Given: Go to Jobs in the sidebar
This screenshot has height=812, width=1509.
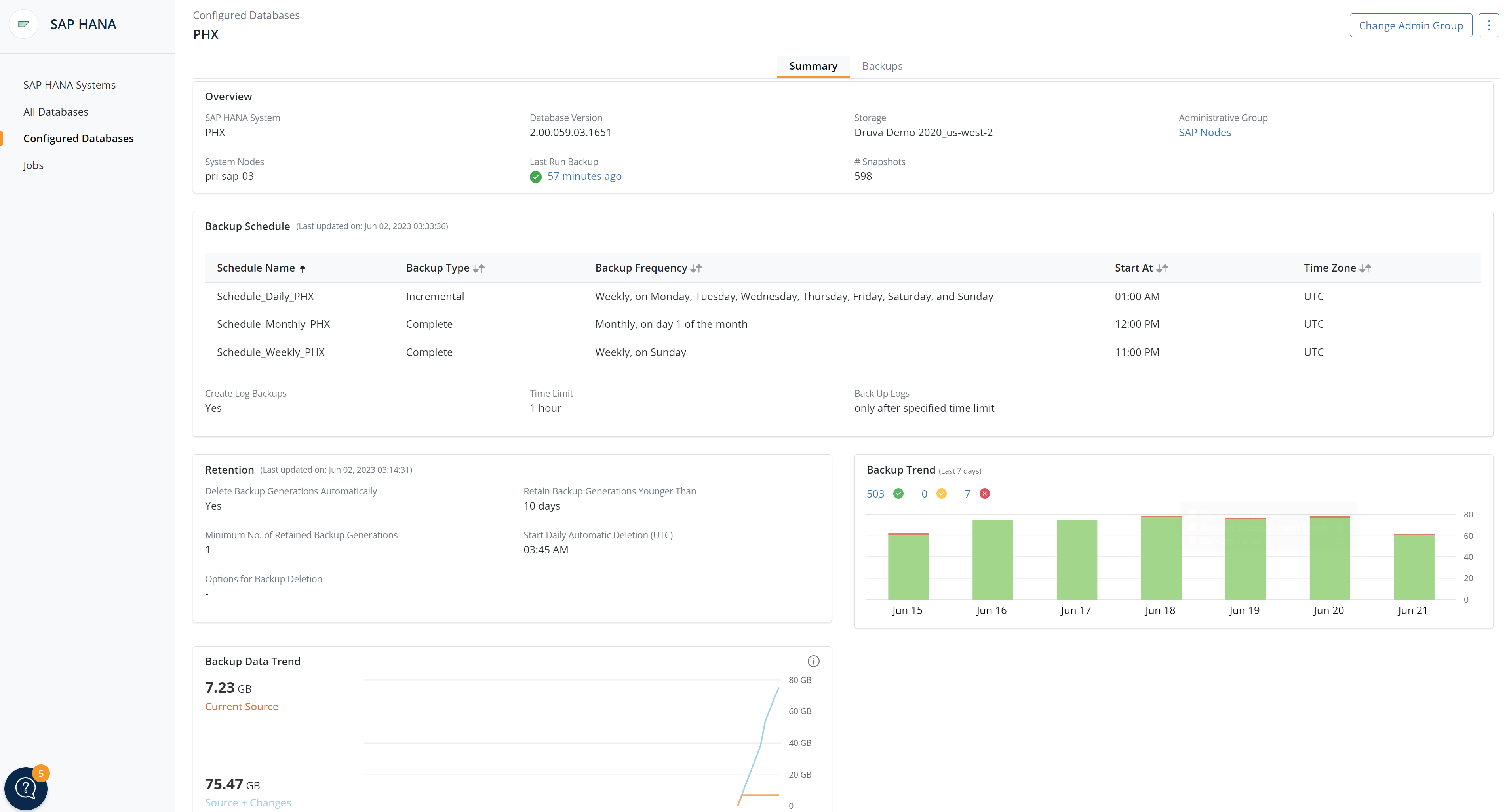Looking at the screenshot, I should click(x=33, y=165).
